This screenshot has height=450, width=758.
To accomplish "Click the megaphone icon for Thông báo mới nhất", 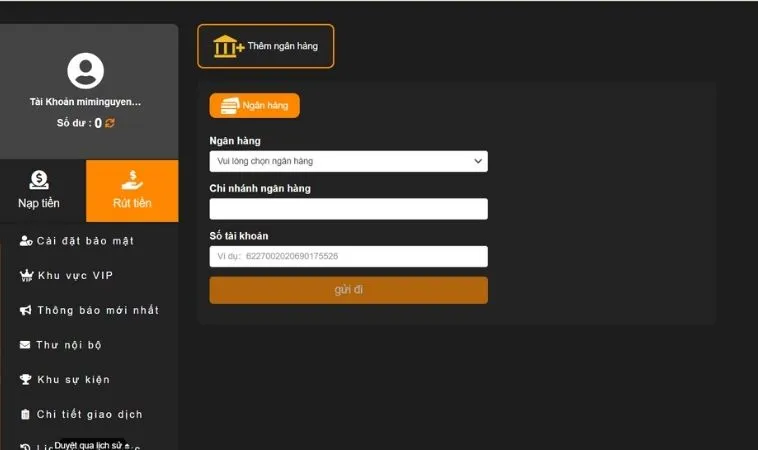I will coord(26,310).
